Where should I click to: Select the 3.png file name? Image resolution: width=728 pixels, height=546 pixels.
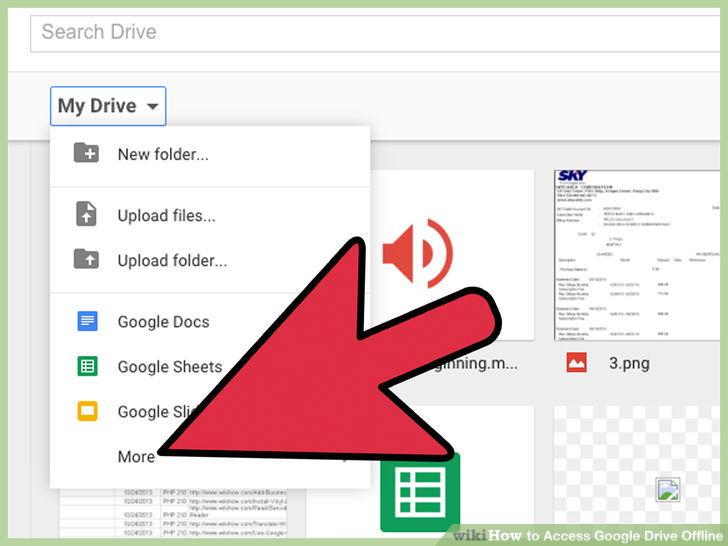point(629,364)
